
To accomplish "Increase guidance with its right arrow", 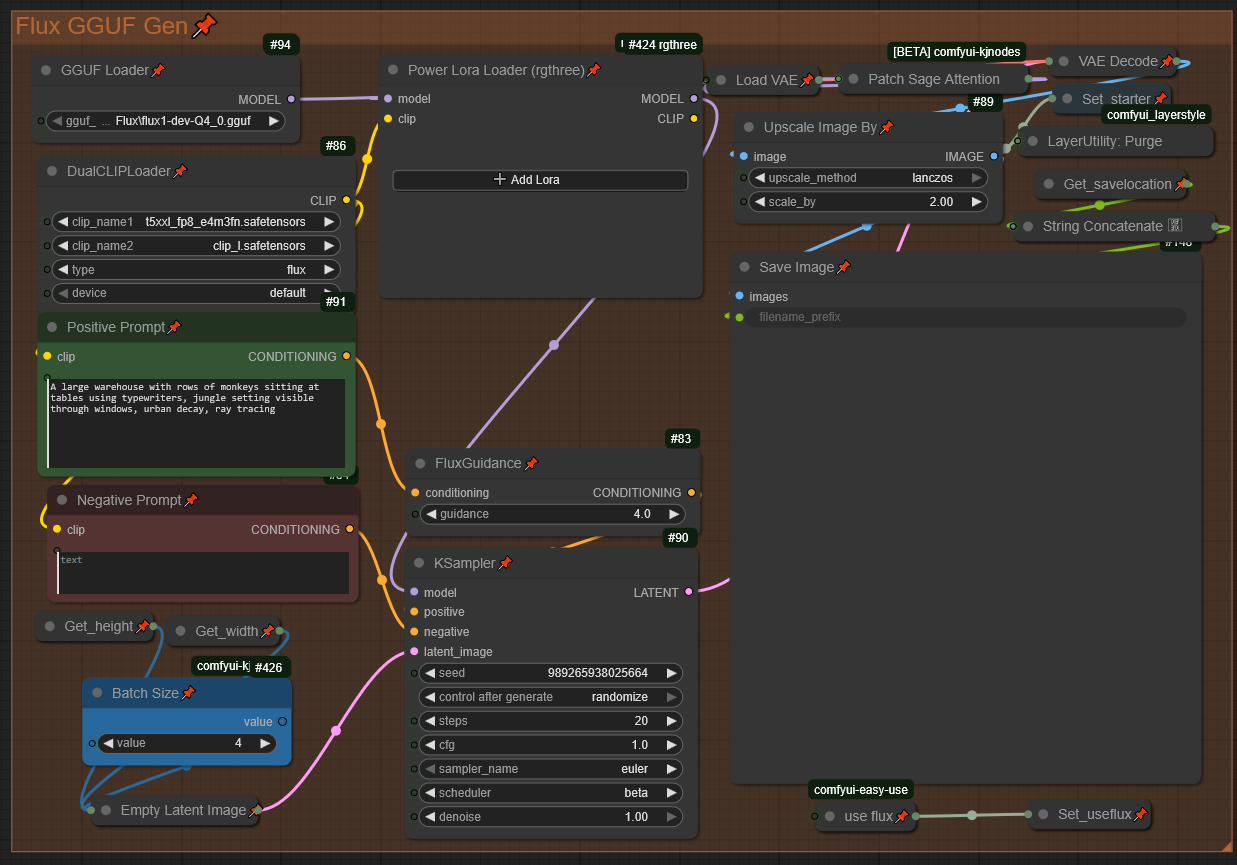I will [x=673, y=514].
